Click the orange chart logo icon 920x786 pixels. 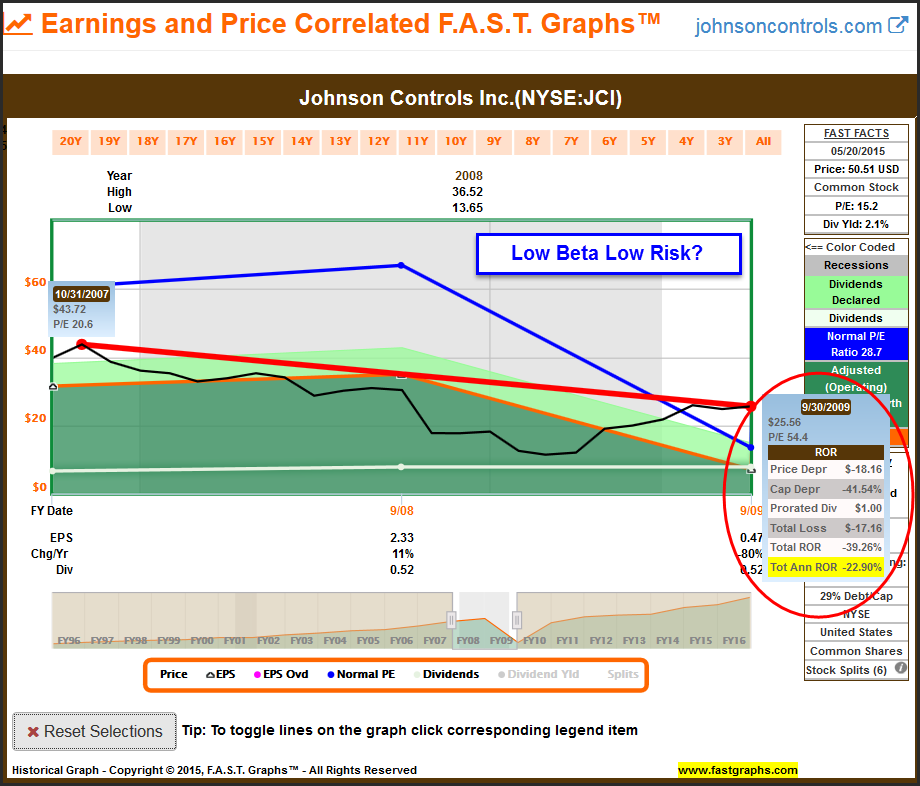coord(19,25)
